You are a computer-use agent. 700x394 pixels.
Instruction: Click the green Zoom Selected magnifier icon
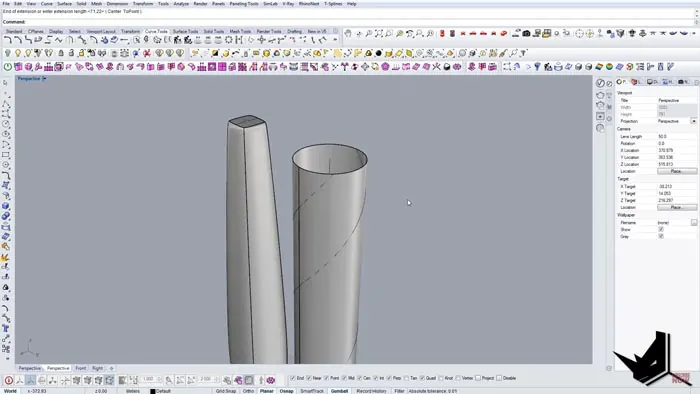click(x=399, y=33)
